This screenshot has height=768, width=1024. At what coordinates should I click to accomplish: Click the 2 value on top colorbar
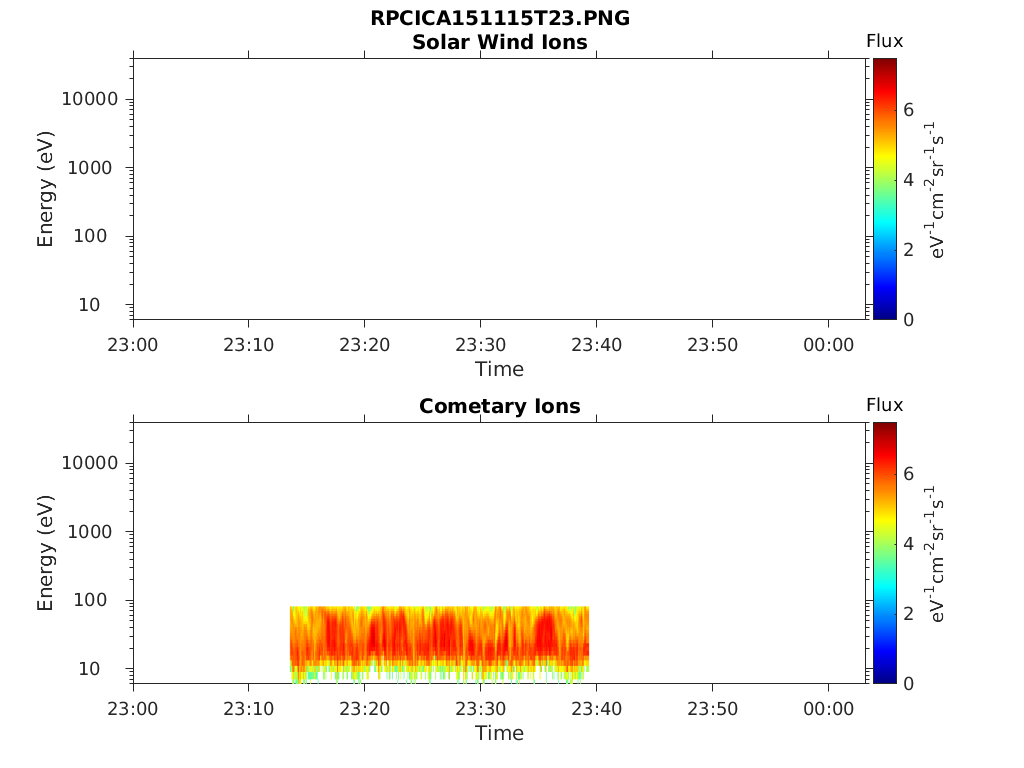(x=908, y=249)
